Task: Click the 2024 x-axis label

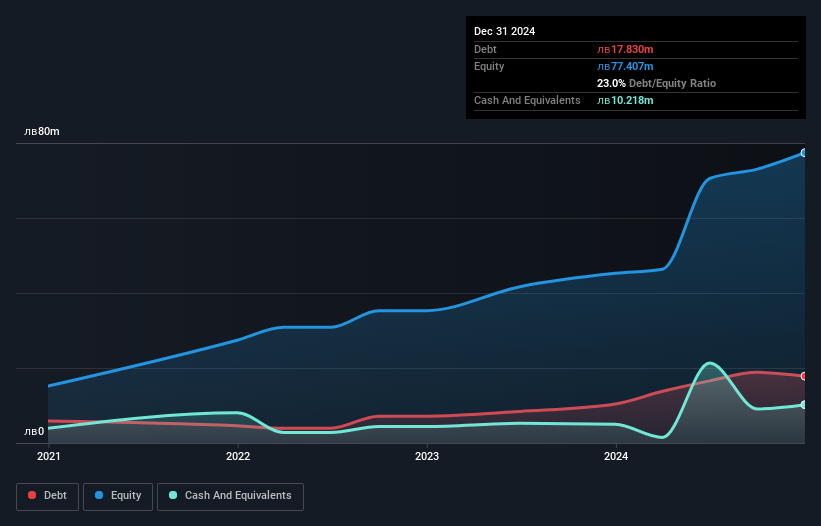Action: click(x=616, y=456)
